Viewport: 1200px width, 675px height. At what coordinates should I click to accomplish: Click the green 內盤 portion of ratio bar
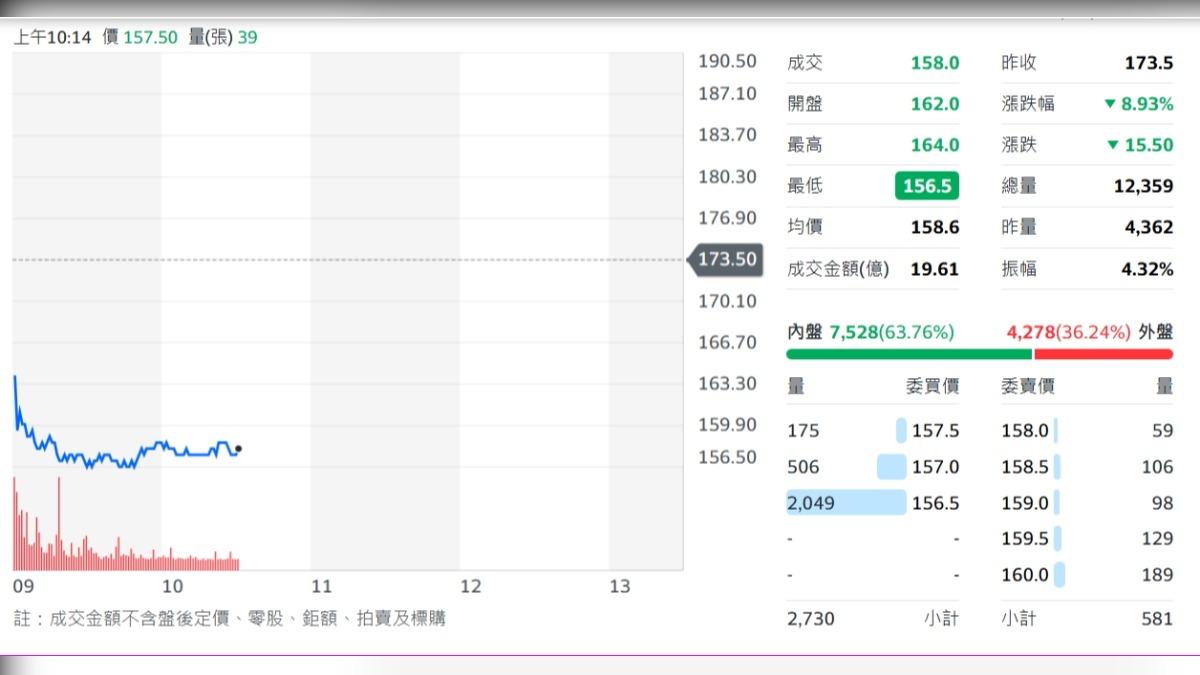pyautogui.click(x=908, y=354)
